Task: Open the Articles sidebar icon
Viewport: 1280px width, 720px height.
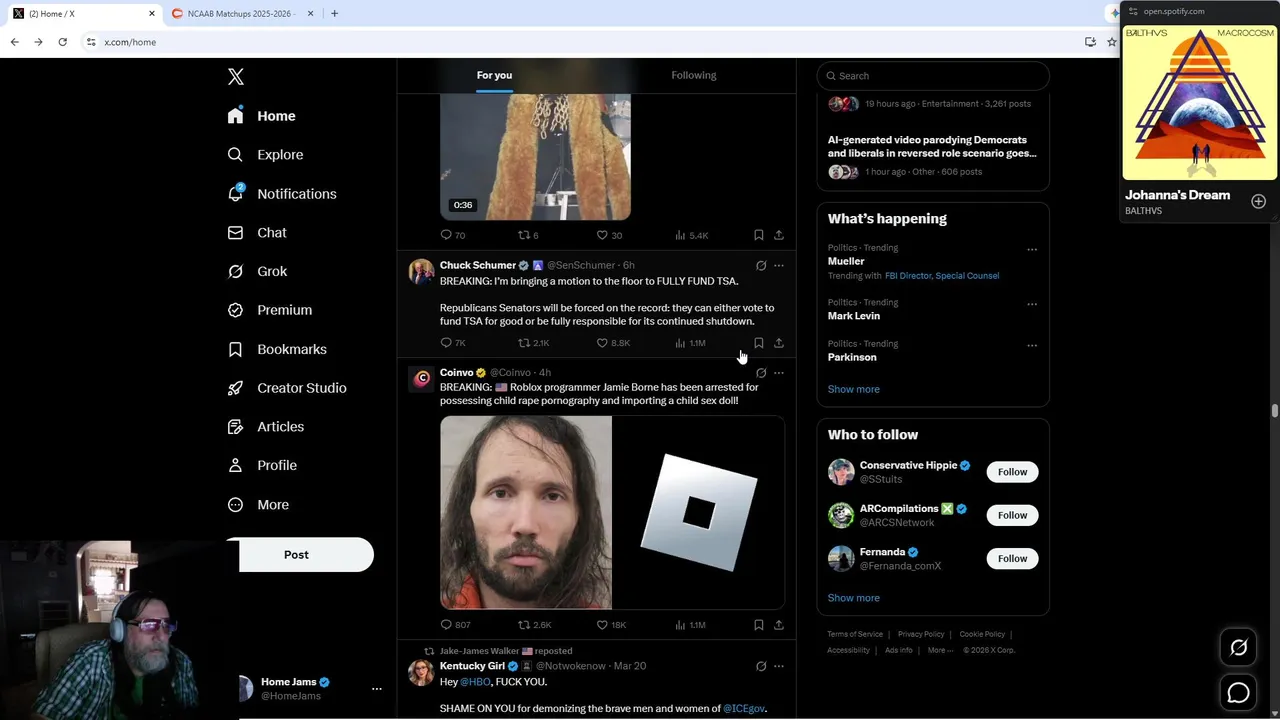Action: [x=235, y=427]
